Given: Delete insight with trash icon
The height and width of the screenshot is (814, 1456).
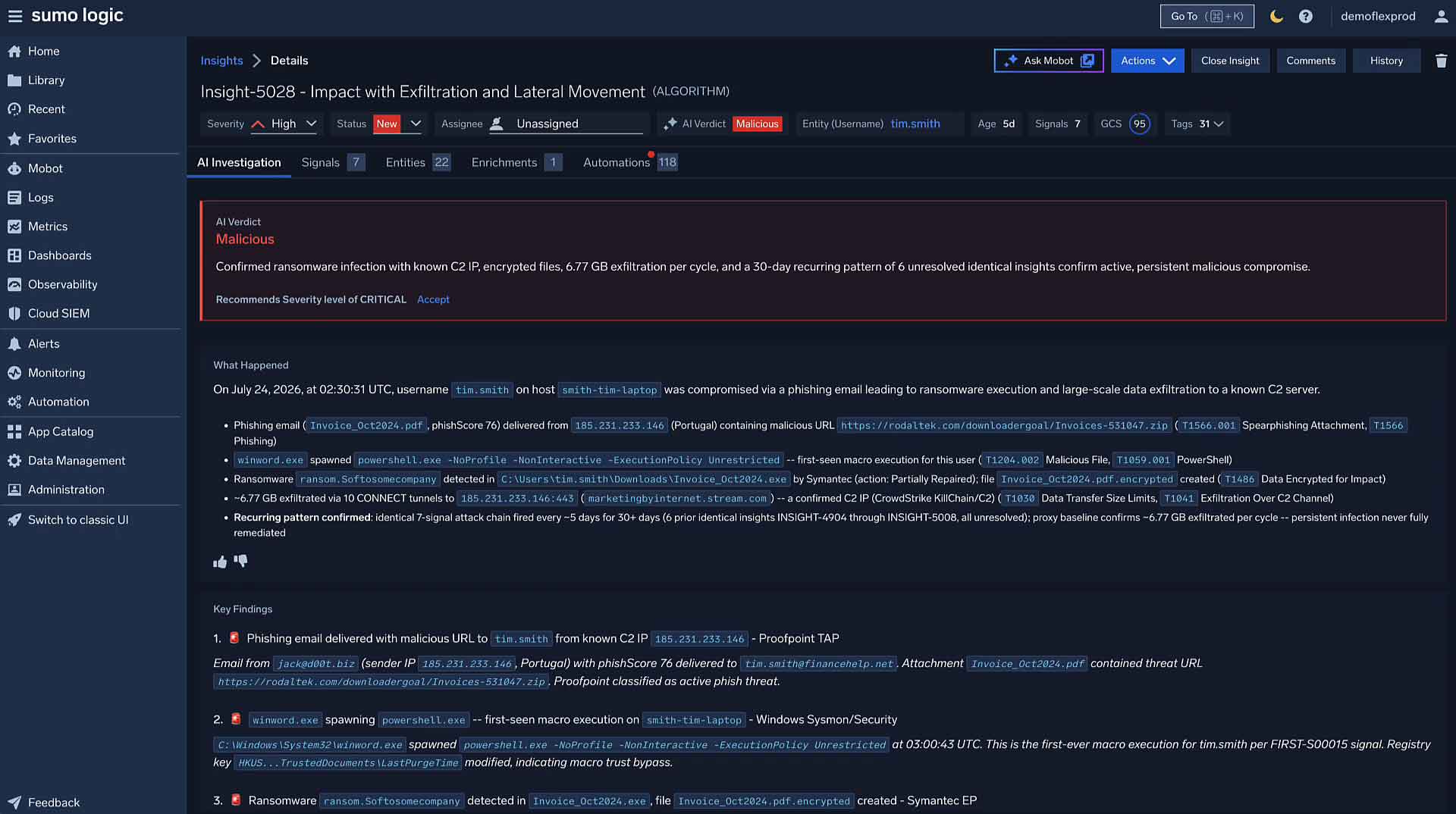Looking at the screenshot, I should click(1441, 61).
